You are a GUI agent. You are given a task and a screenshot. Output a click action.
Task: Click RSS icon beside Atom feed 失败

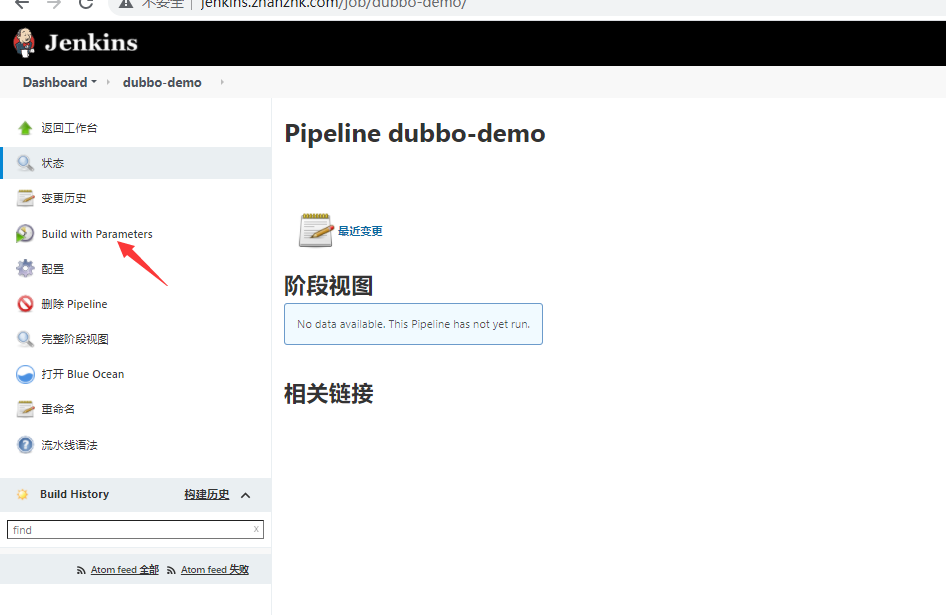(x=171, y=570)
